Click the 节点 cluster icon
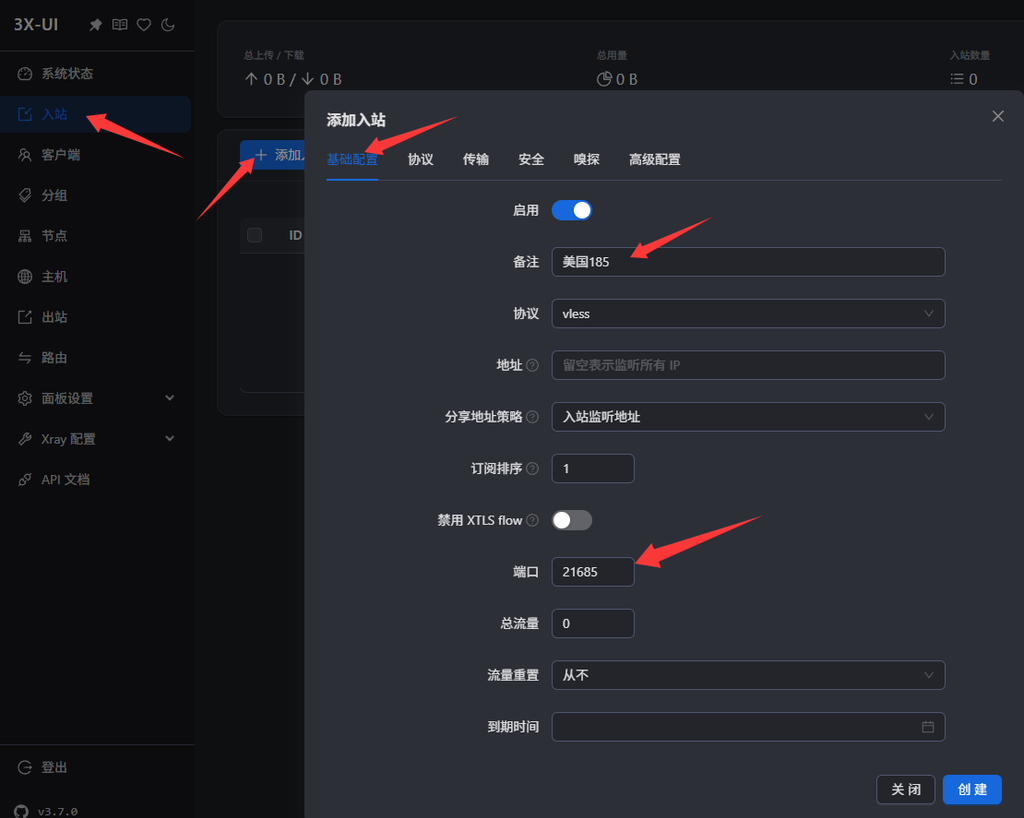The height and width of the screenshot is (818, 1024). (25, 236)
